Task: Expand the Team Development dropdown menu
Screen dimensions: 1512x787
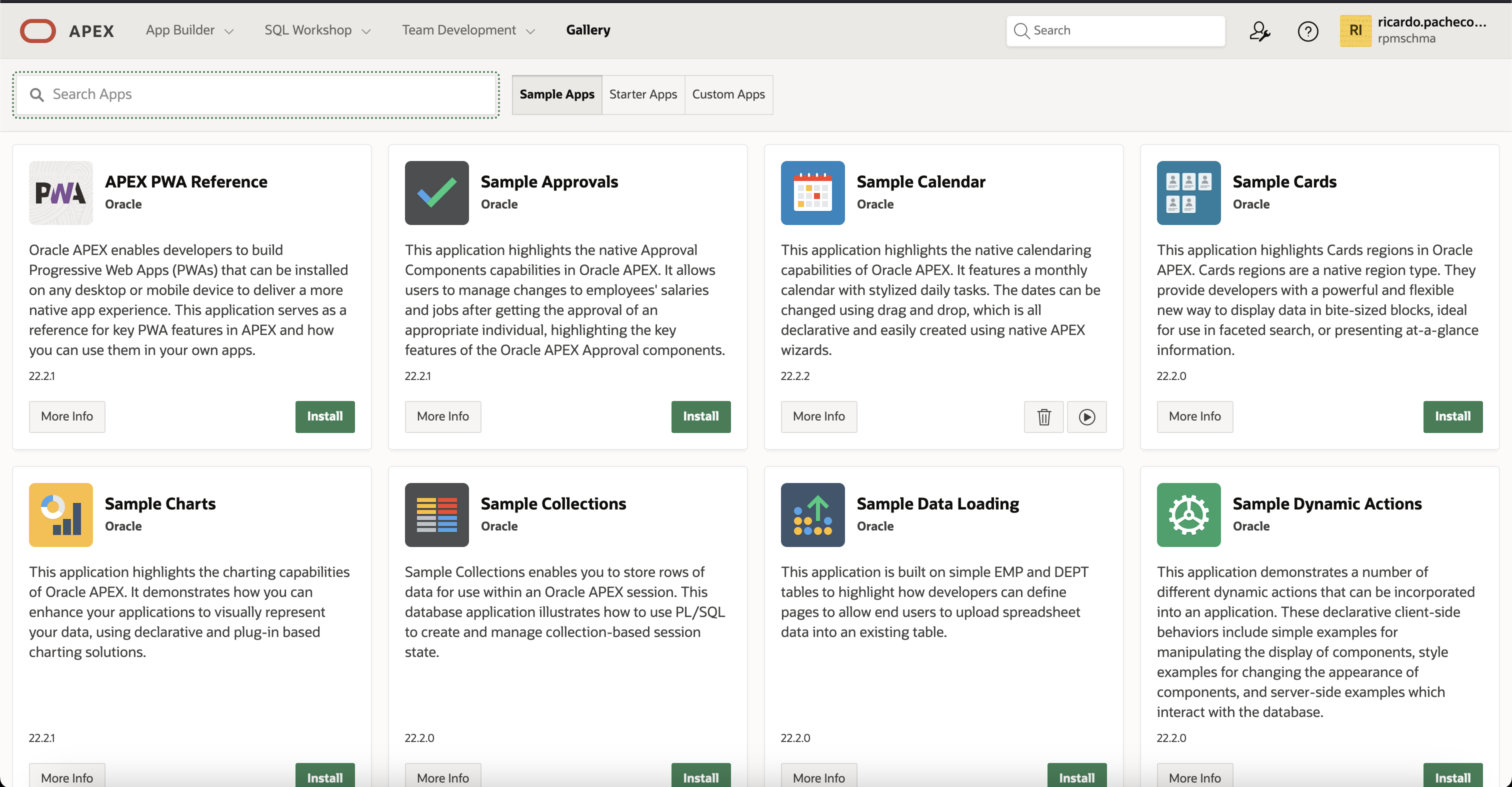Action: [468, 30]
